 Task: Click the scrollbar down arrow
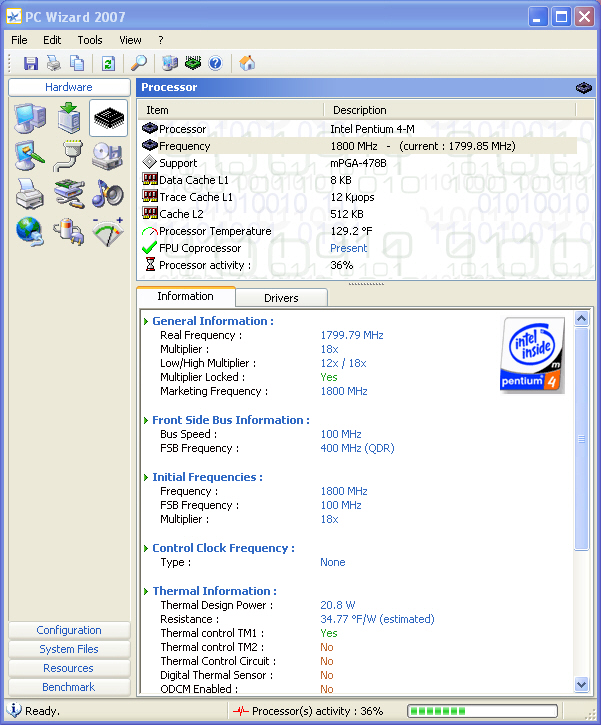(x=582, y=684)
